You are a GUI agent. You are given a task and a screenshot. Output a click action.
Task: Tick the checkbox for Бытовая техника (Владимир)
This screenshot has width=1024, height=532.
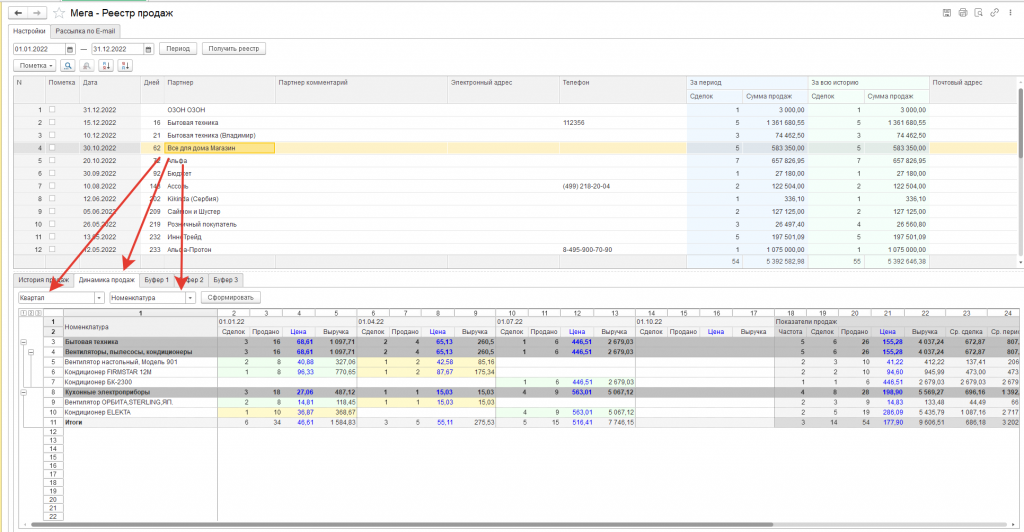coord(52,135)
